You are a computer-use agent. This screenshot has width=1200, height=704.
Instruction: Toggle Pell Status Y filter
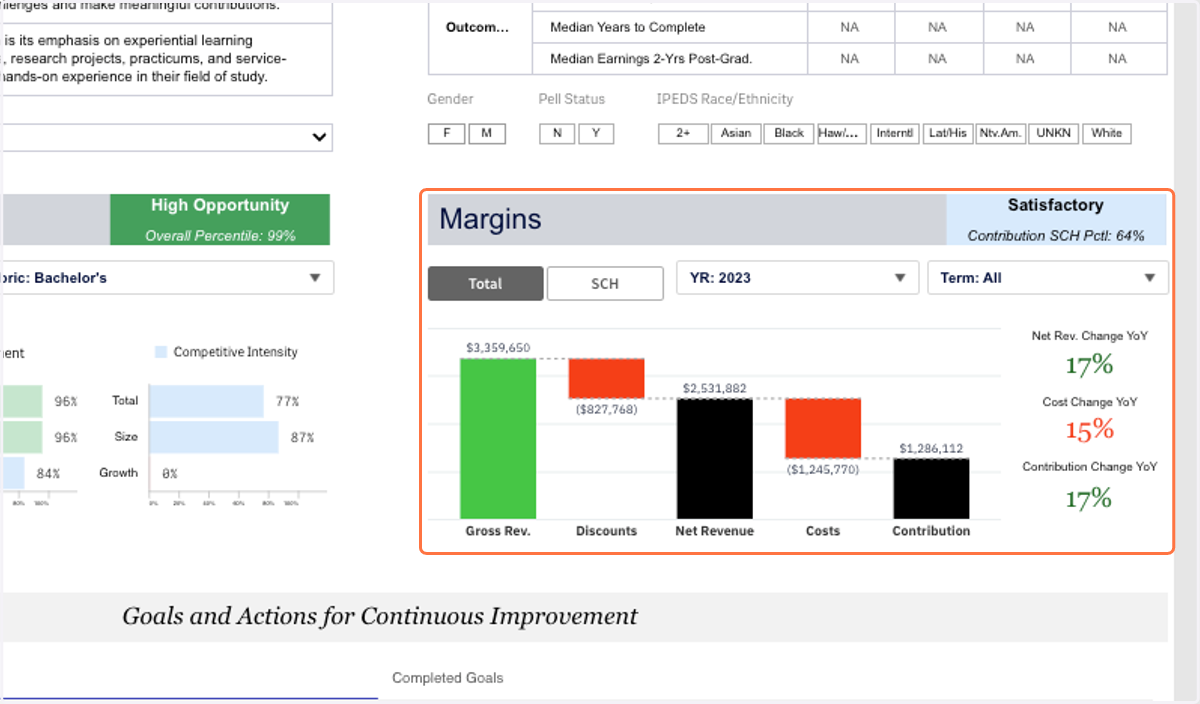pyautogui.click(x=596, y=133)
